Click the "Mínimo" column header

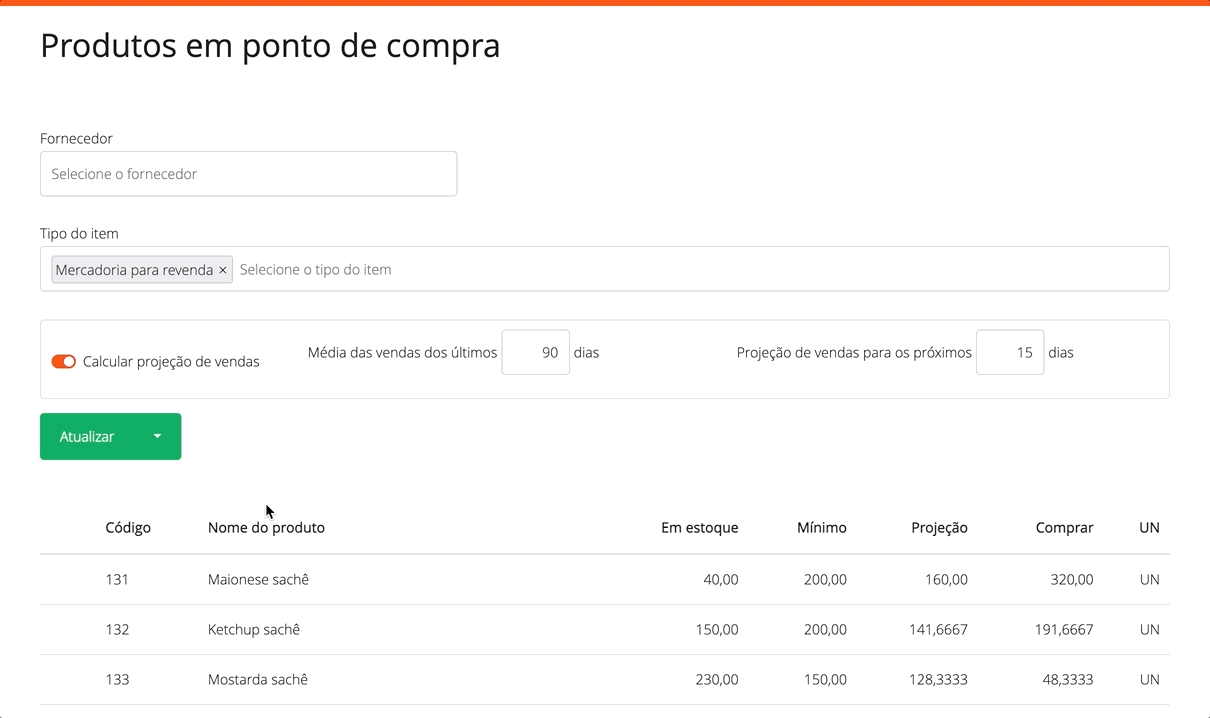[x=822, y=527]
